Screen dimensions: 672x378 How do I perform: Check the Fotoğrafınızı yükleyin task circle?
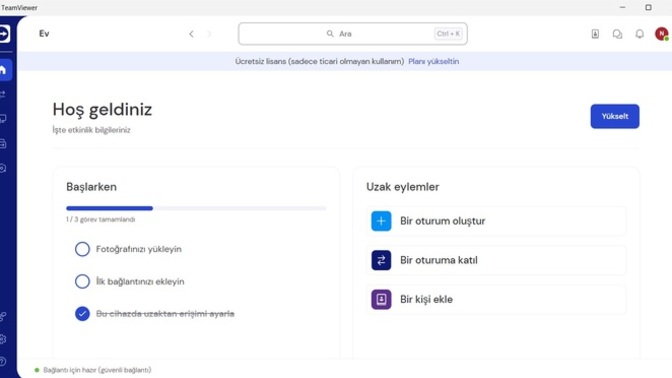tap(82, 249)
